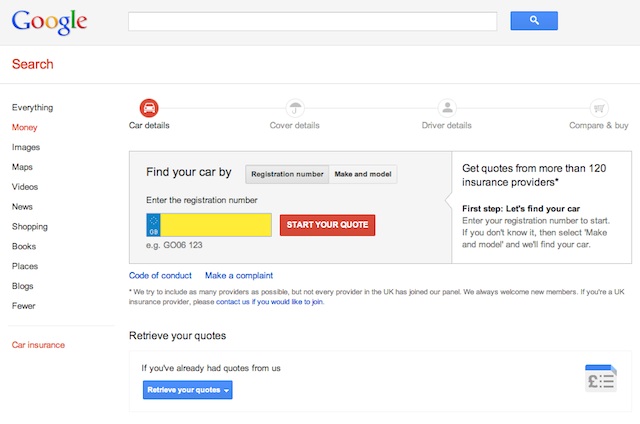Select Shopping in the sidebar
The image size is (640, 424).
30,226
